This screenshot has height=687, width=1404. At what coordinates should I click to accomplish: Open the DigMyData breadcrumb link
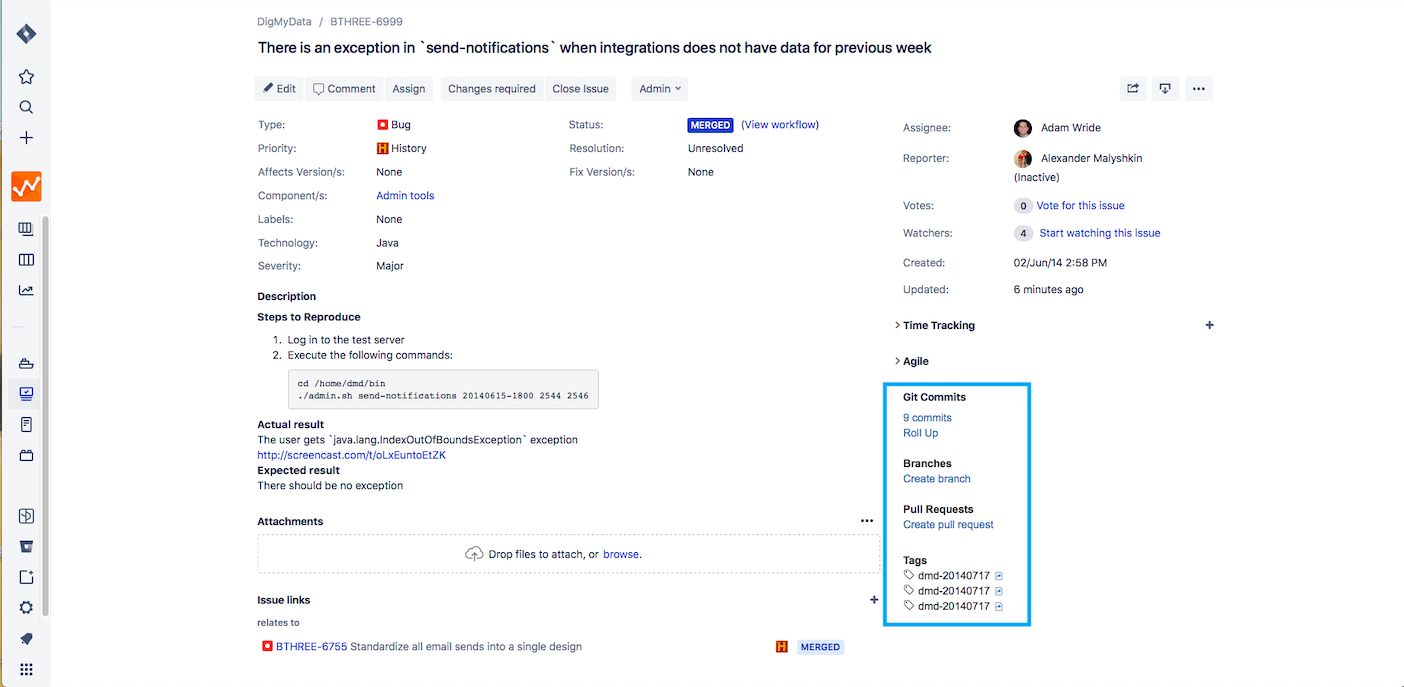tap(284, 21)
